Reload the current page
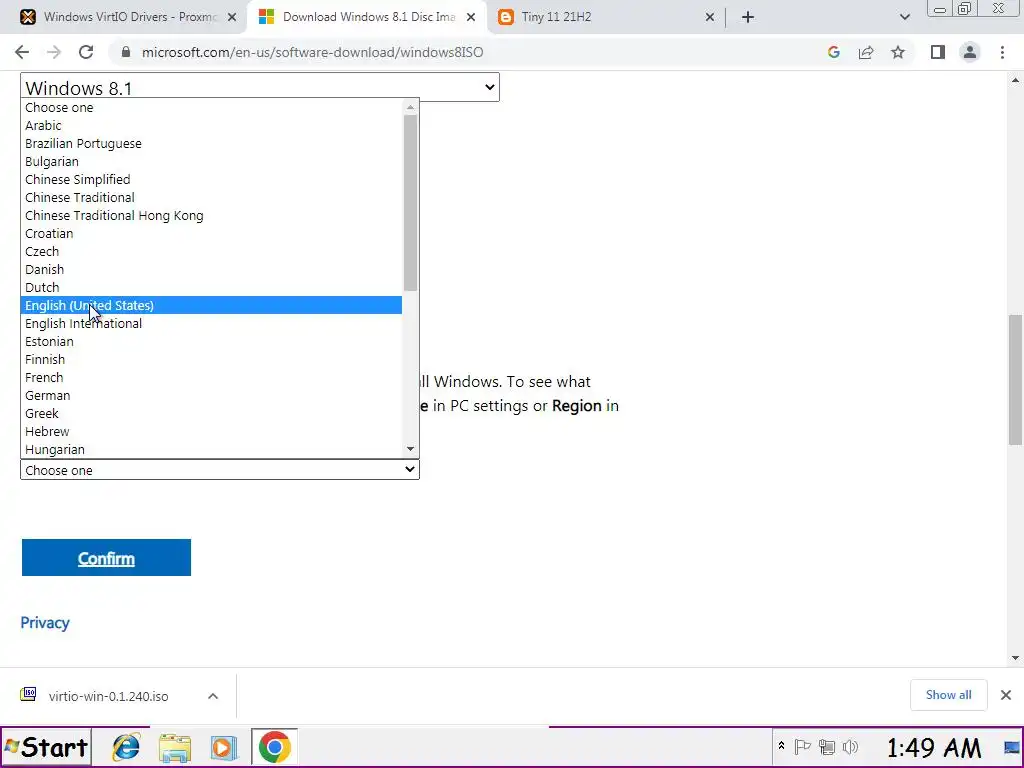The image size is (1024, 768). [x=86, y=52]
